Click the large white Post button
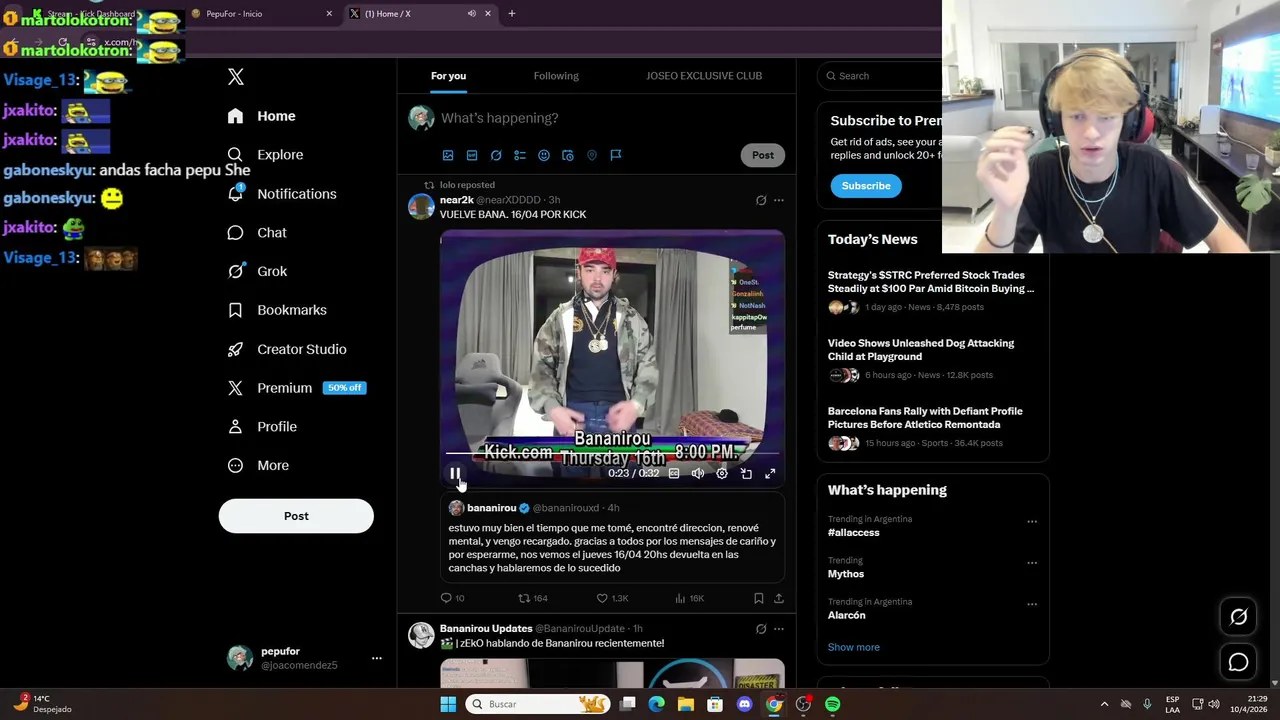Screen dimensions: 1280x720 point(296,516)
